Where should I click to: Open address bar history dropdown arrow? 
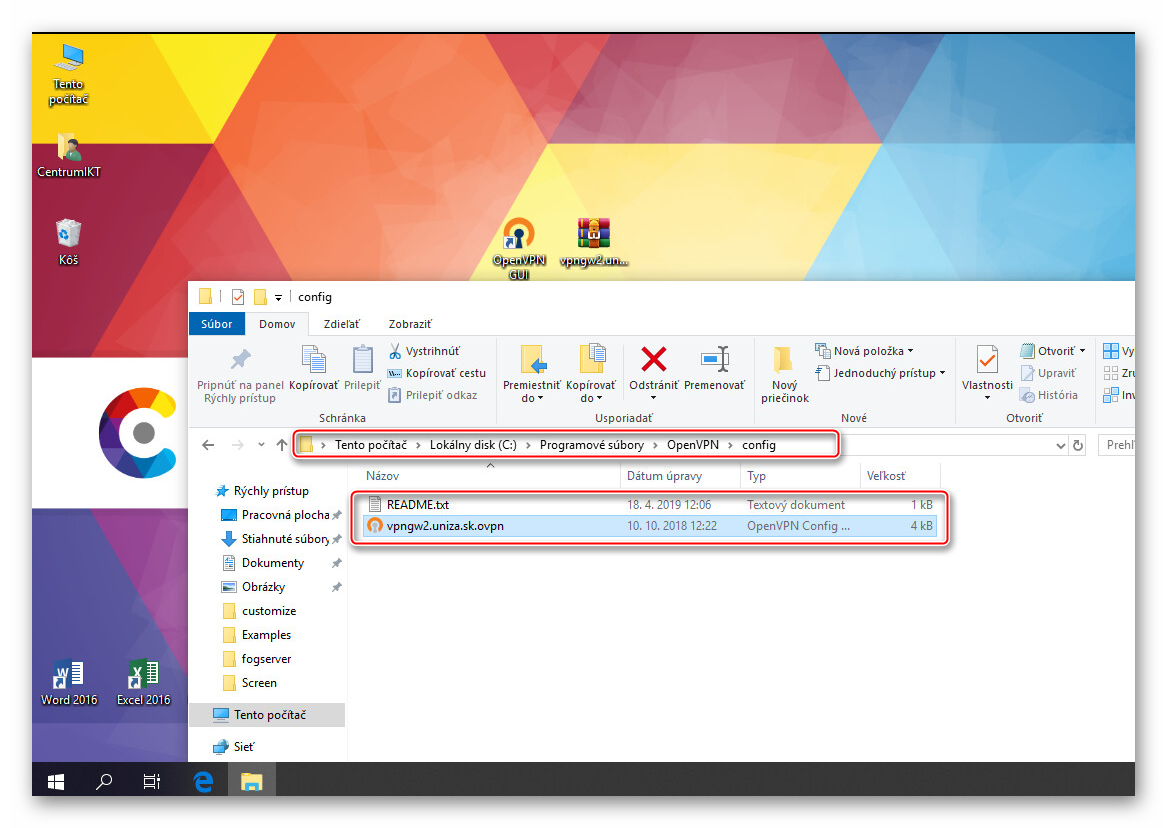click(1061, 446)
